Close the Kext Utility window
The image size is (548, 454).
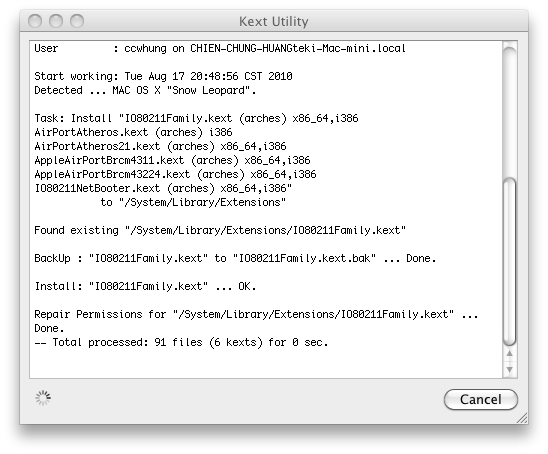tap(35, 21)
